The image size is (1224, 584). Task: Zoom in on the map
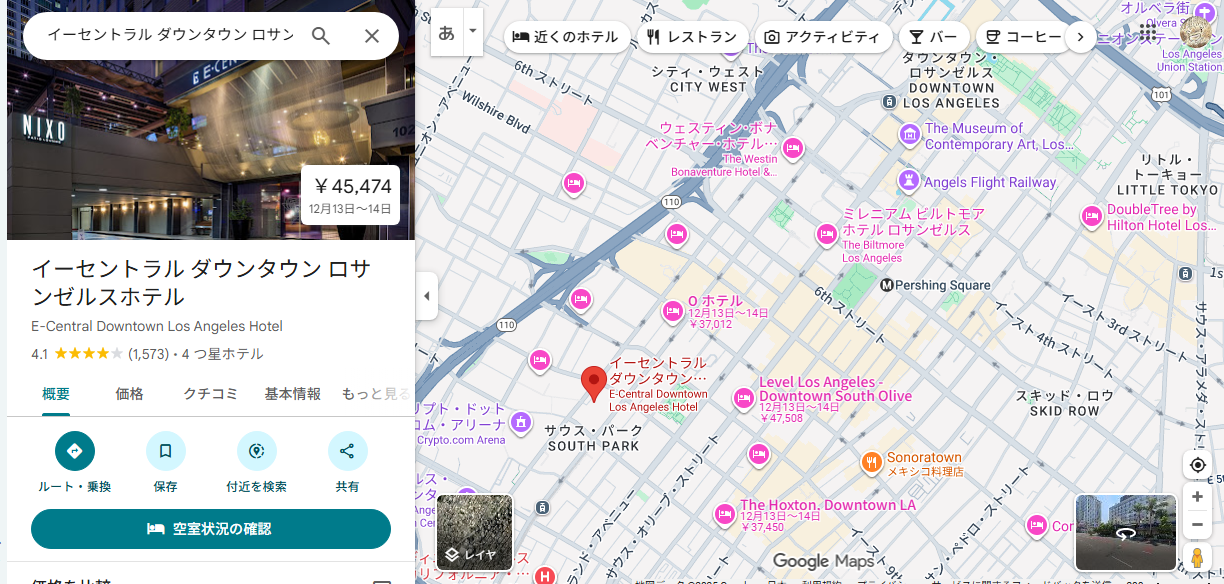coord(1196,497)
